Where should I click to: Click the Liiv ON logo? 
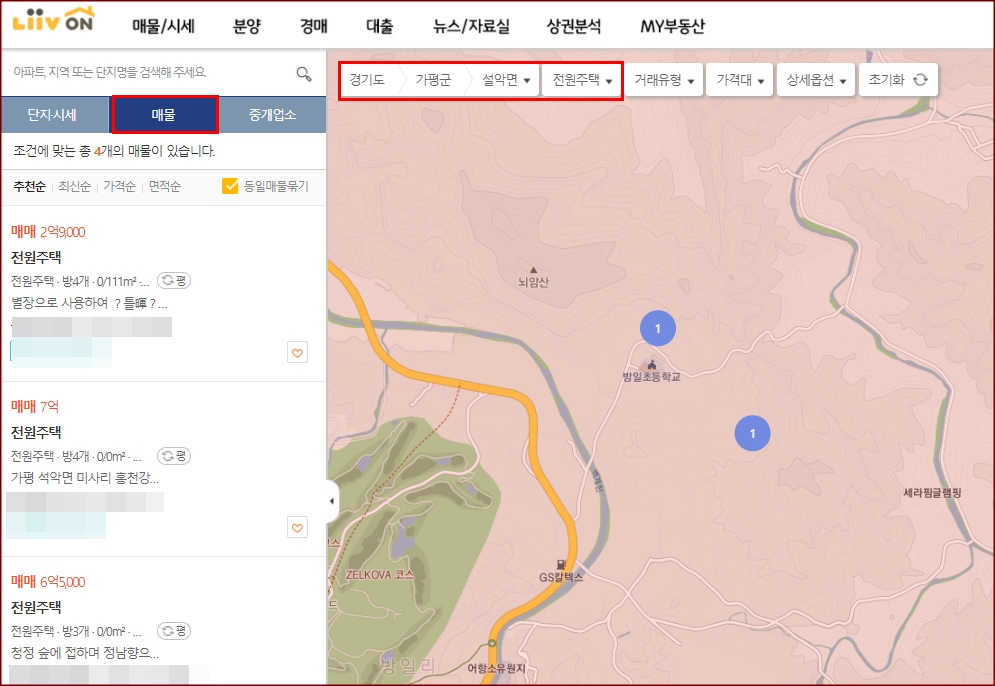point(53,20)
